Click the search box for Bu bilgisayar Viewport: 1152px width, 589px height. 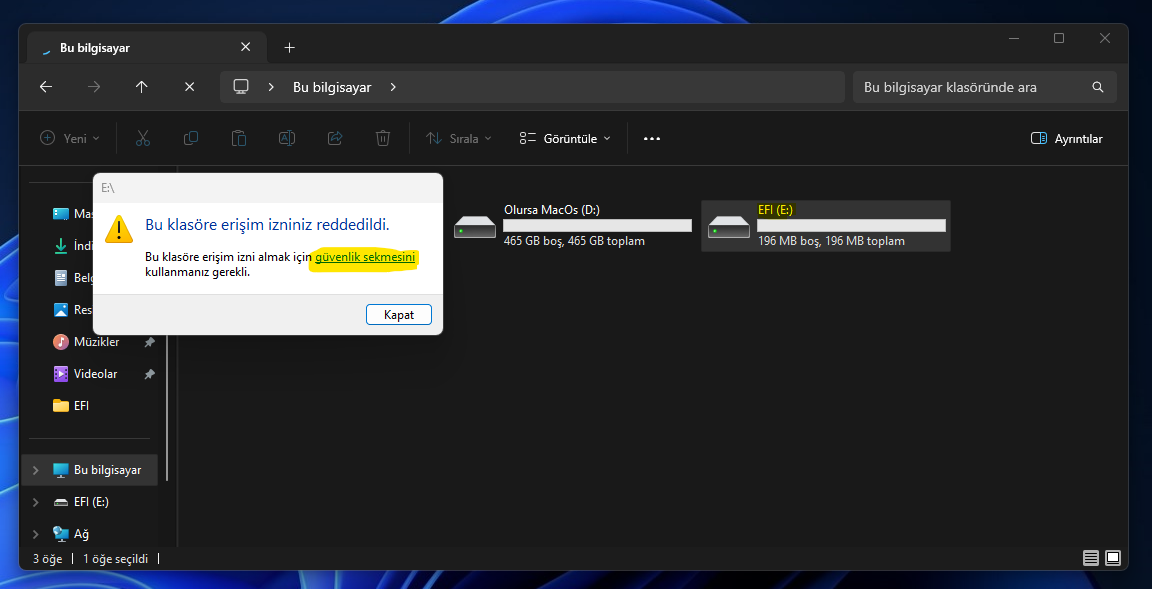(975, 87)
